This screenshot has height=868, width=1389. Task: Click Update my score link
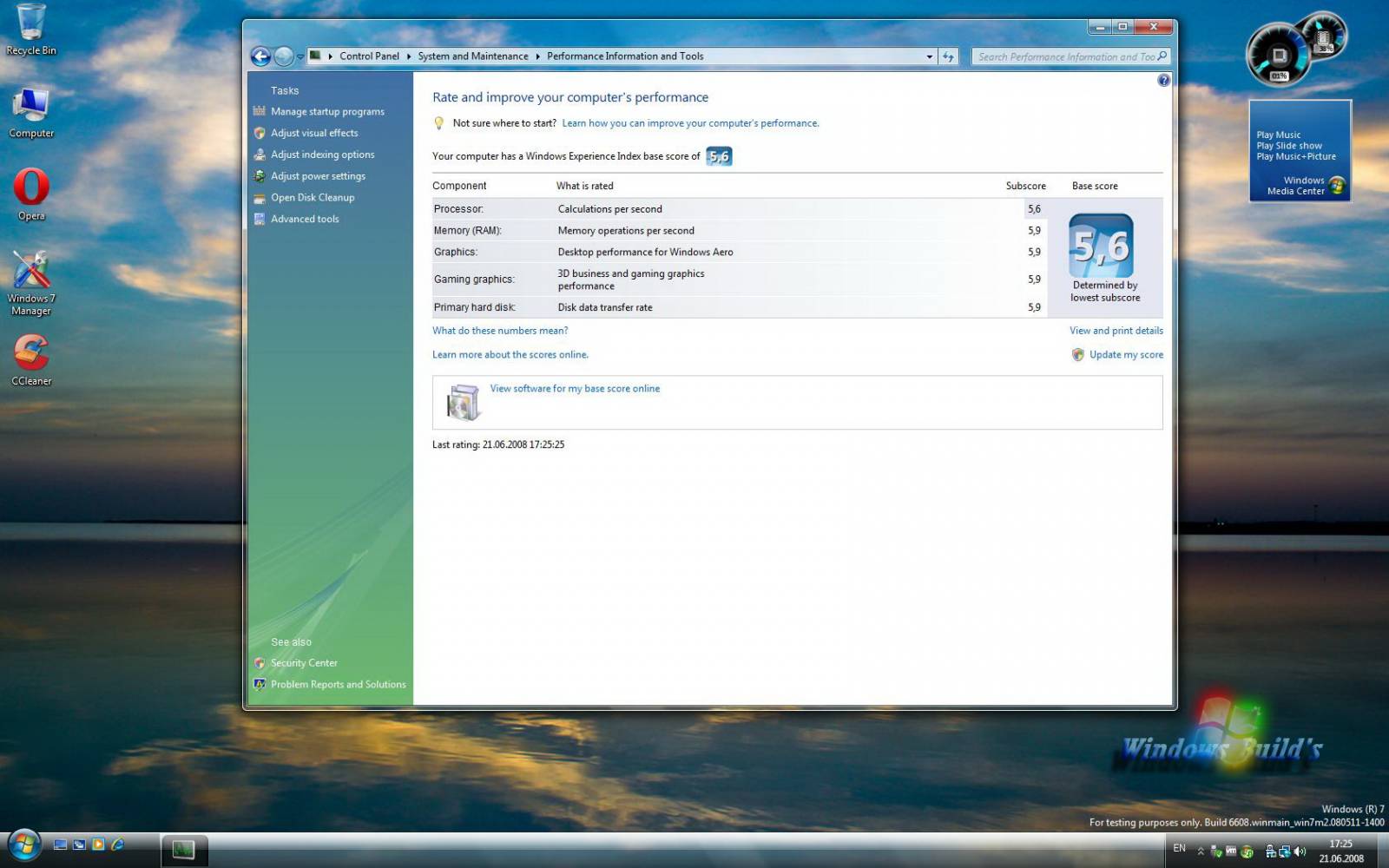point(1126,355)
